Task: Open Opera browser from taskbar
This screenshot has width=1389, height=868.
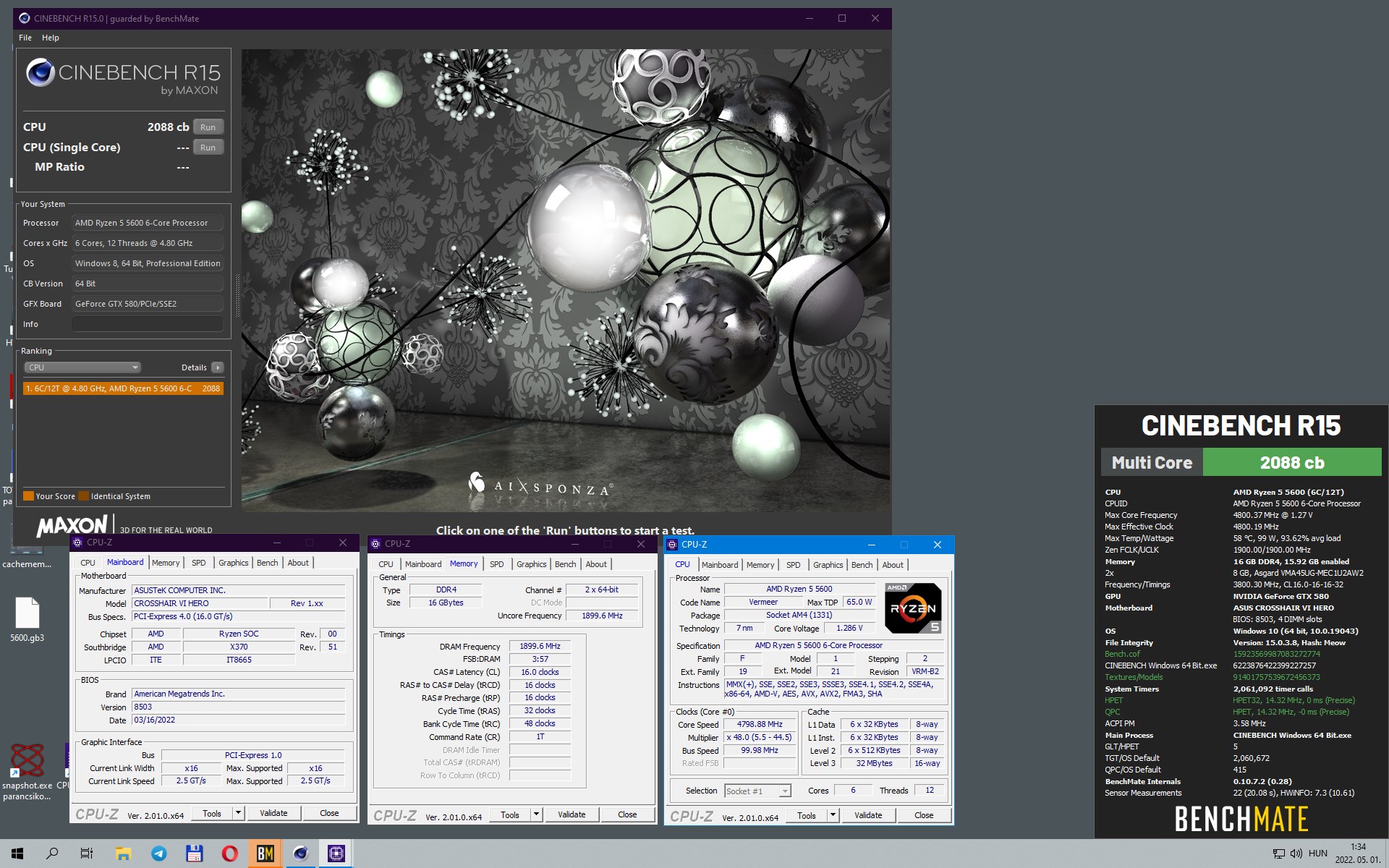Action: tap(229, 854)
